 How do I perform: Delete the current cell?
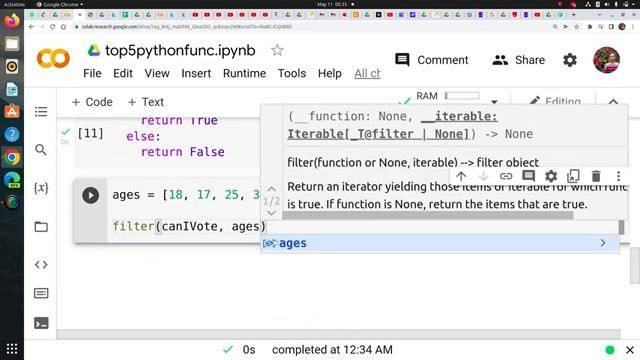coord(596,176)
